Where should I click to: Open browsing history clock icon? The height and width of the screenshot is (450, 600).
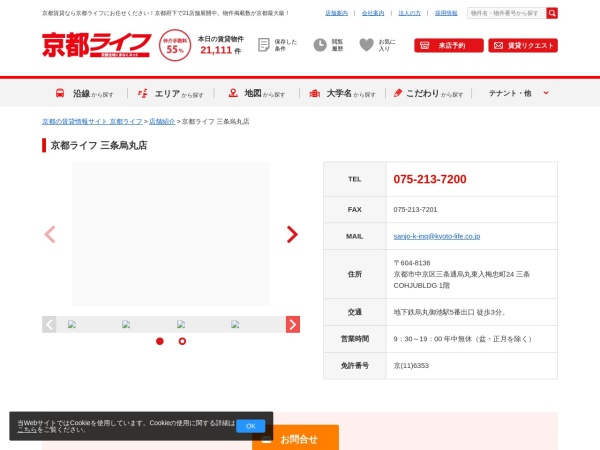pos(320,45)
